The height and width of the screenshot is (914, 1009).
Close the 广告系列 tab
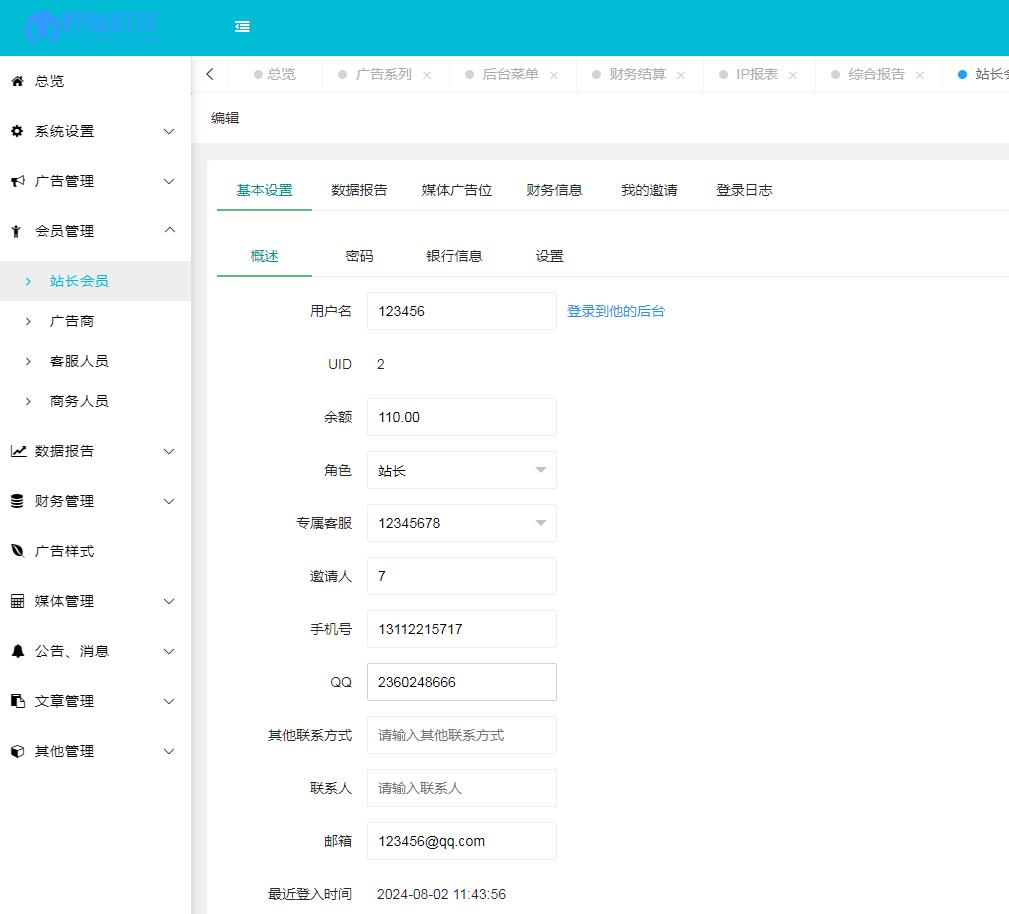427,75
